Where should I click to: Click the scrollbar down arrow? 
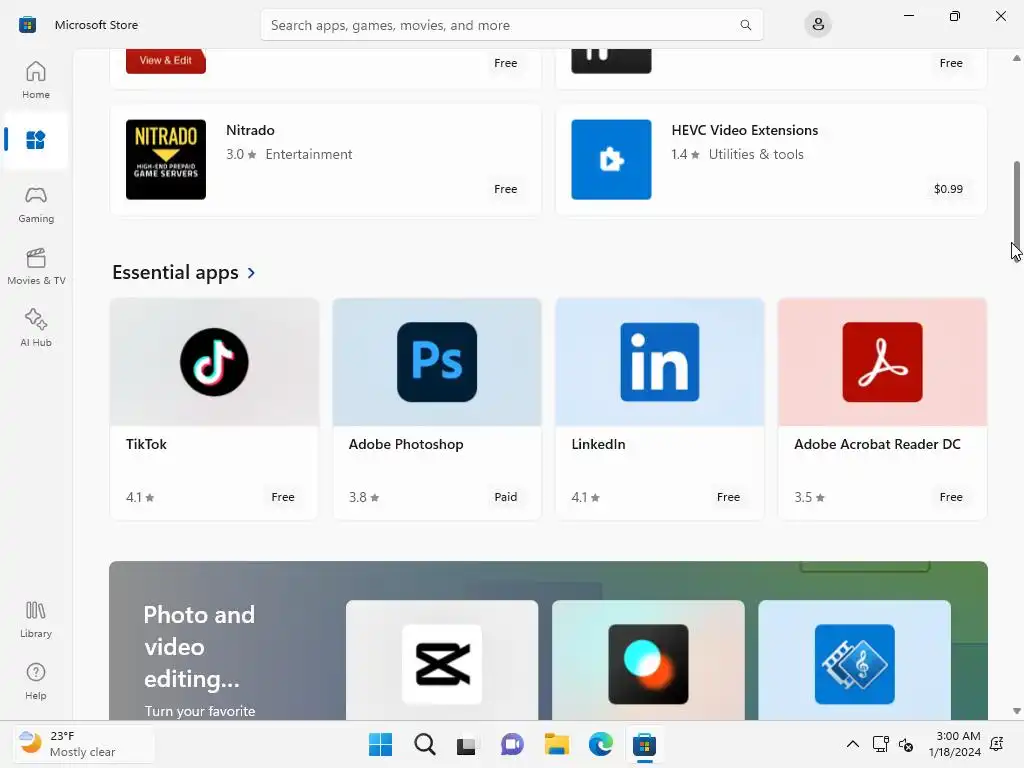tap(1016, 711)
